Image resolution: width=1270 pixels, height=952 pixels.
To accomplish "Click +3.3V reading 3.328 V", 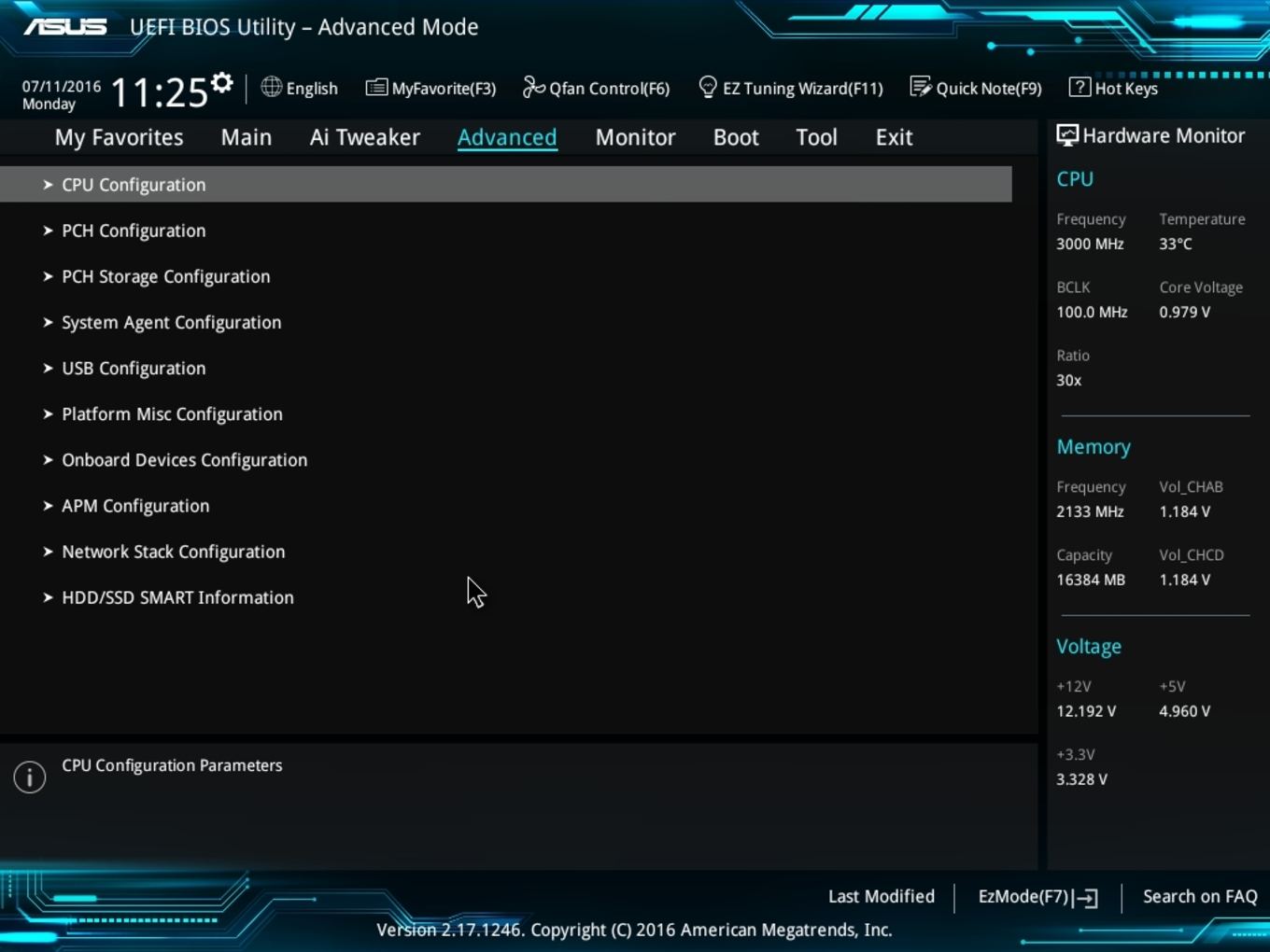I will pos(1081,779).
